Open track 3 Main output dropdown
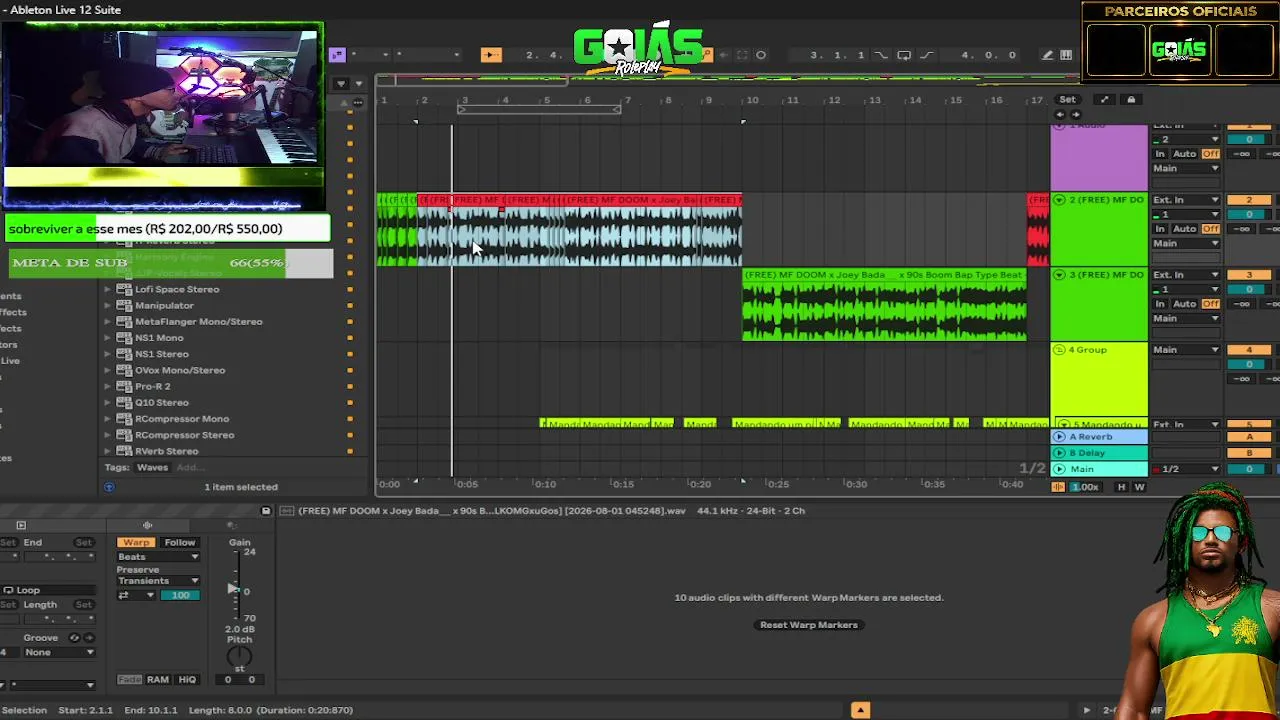This screenshot has width=1280, height=720. pos(1186,318)
